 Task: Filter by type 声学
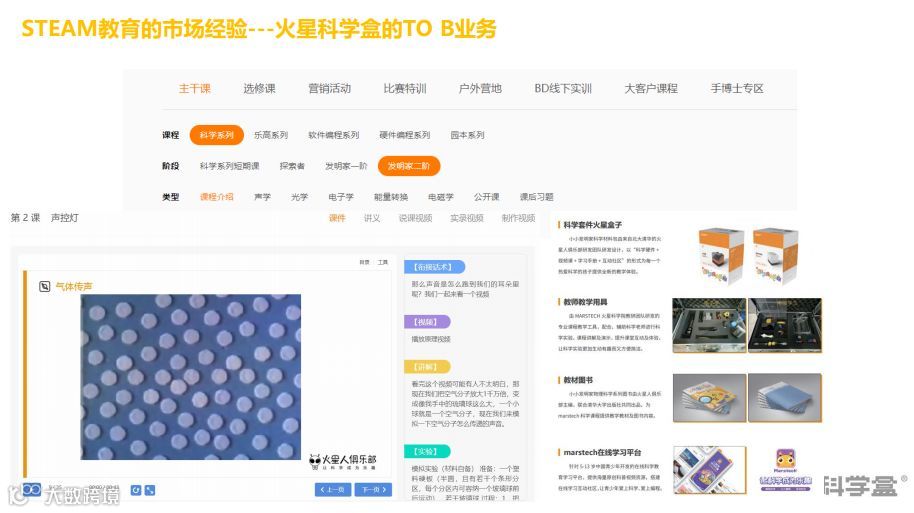[x=263, y=197]
